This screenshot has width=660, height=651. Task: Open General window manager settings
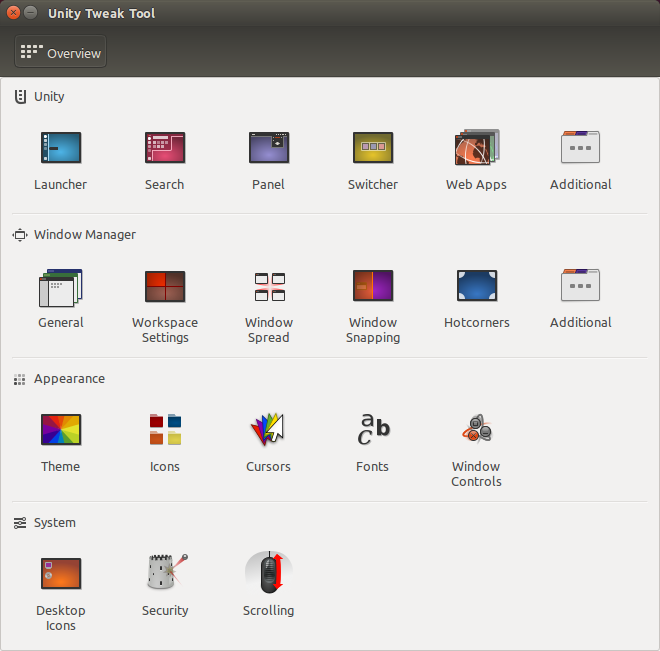click(x=61, y=288)
